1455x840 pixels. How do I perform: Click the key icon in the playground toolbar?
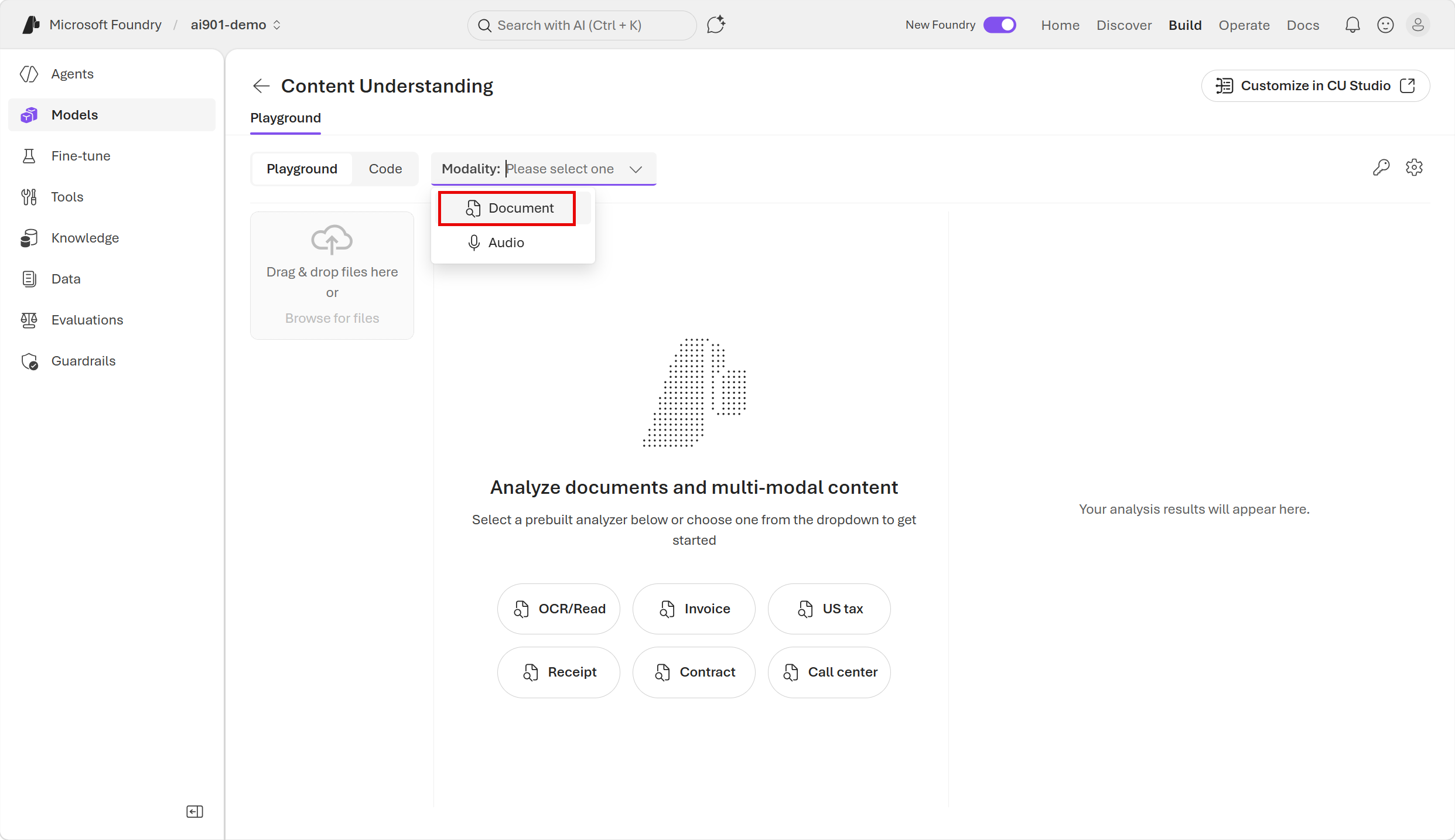(x=1381, y=168)
